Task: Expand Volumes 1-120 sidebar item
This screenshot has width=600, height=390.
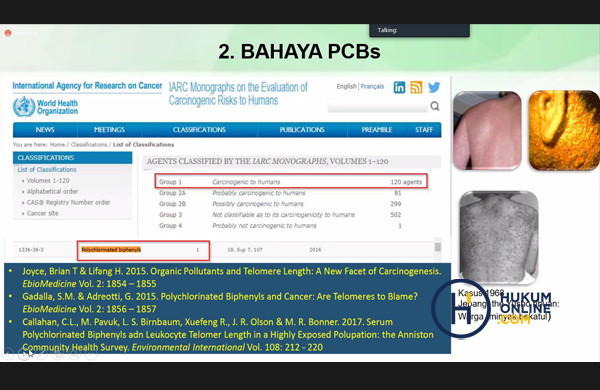Action: tap(48, 181)
